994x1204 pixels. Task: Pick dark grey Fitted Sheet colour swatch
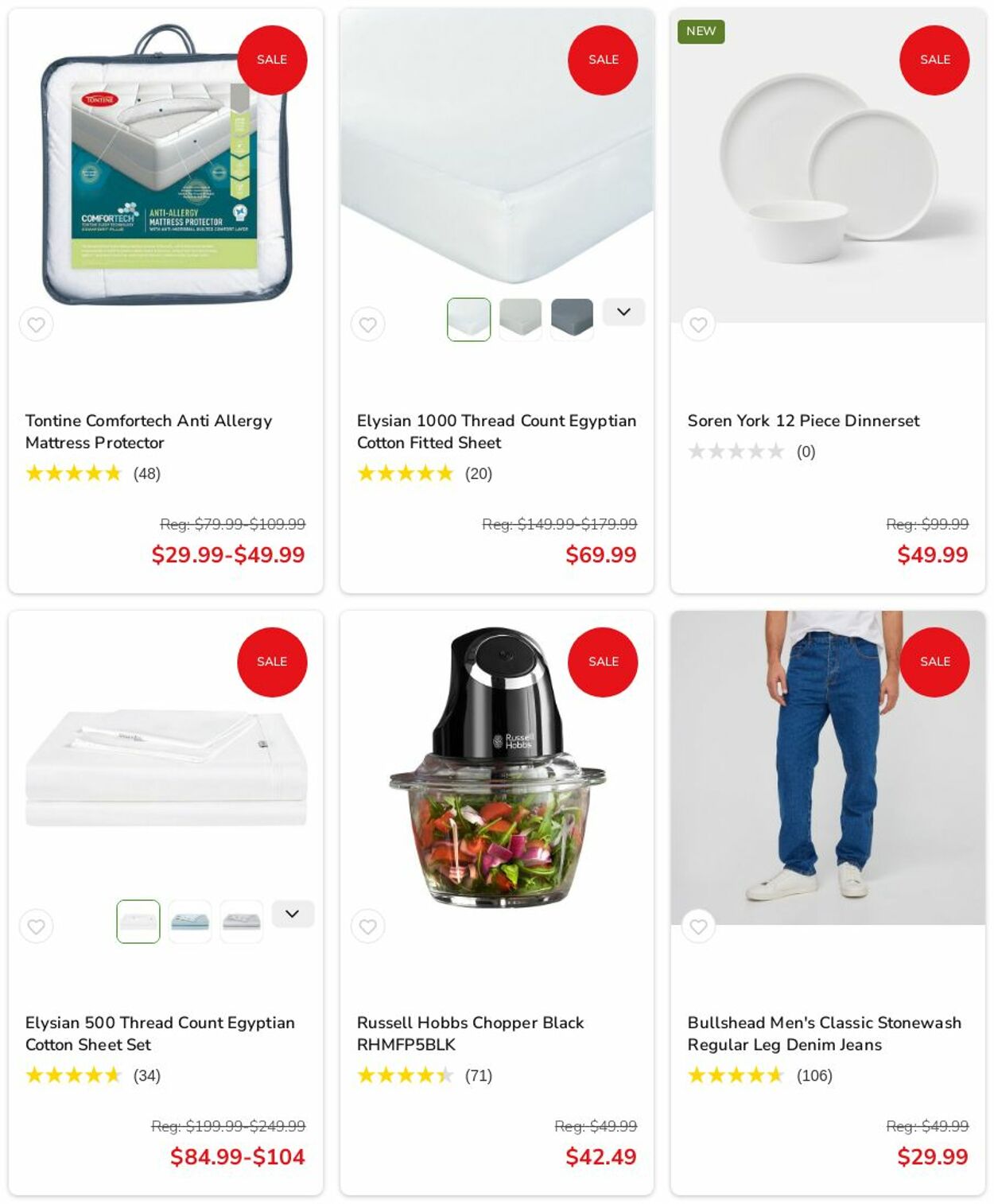[573, 320]
